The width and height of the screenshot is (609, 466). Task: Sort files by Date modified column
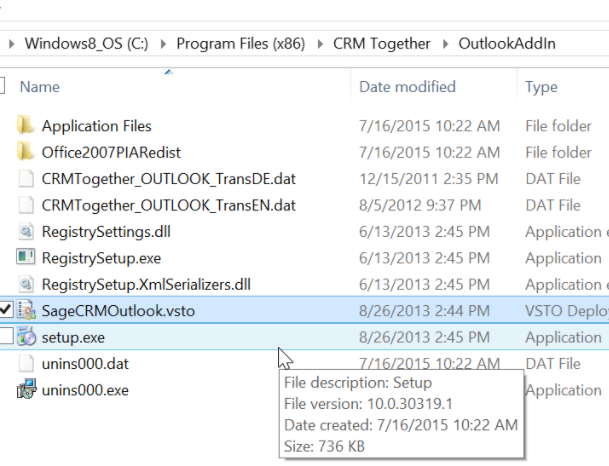(x=407, y=87)
